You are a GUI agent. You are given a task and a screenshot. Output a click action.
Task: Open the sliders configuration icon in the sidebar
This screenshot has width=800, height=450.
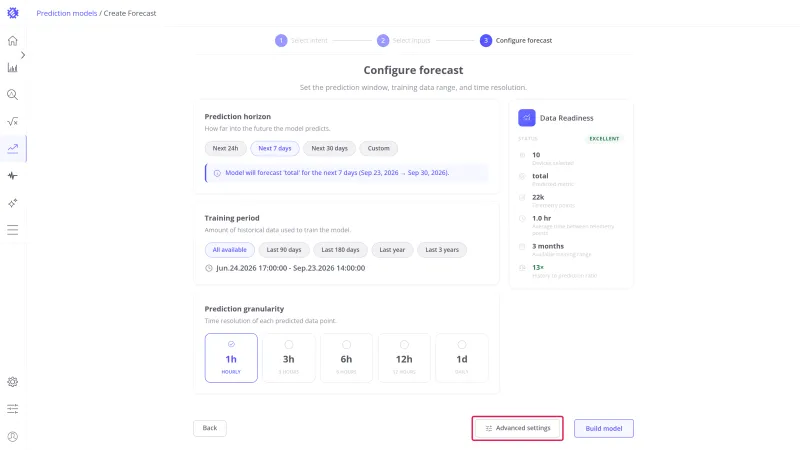click(13, 409)
